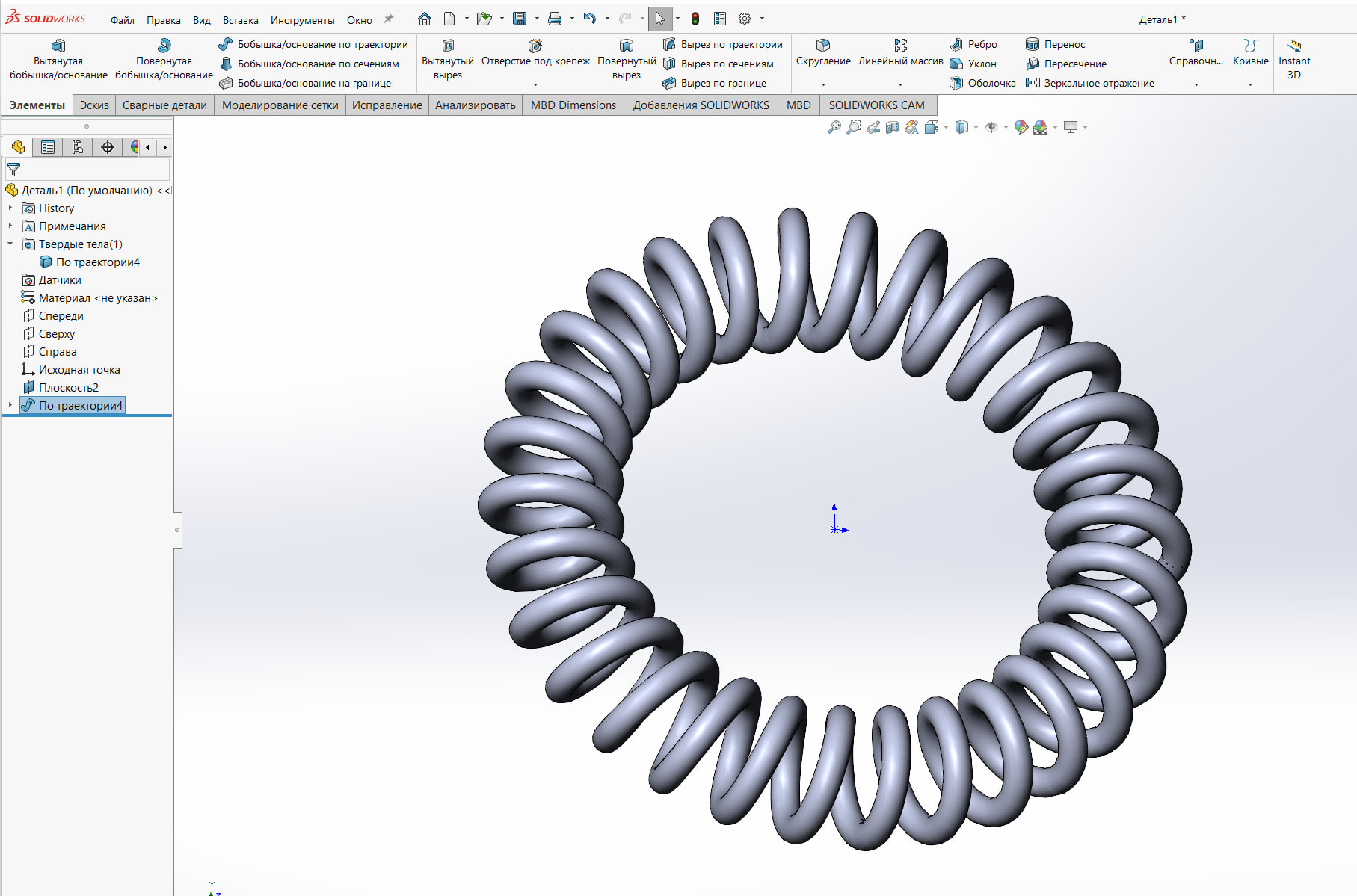Click Edit Appearance color ball icon
Viewport: 1357px width, 896px height.
(1021, 128)
